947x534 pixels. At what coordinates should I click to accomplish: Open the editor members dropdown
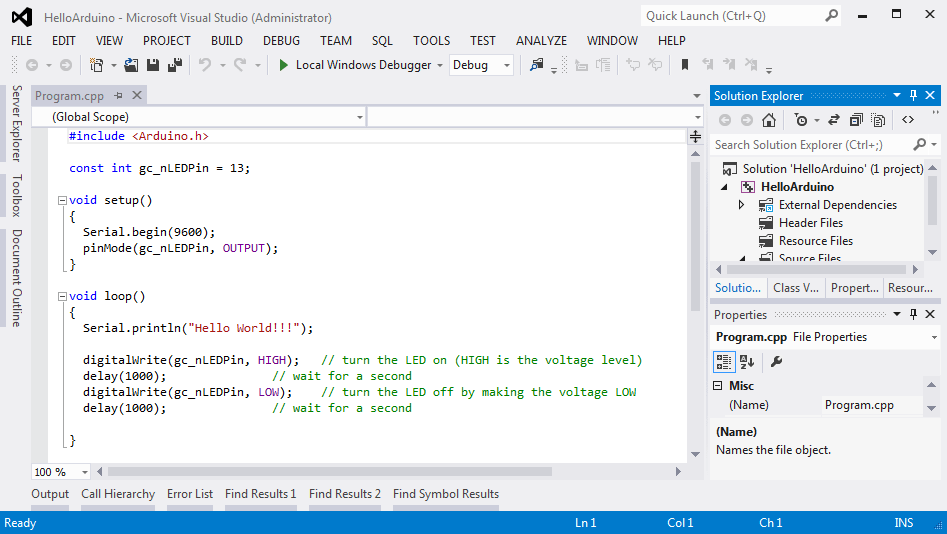tap(698, 117)
